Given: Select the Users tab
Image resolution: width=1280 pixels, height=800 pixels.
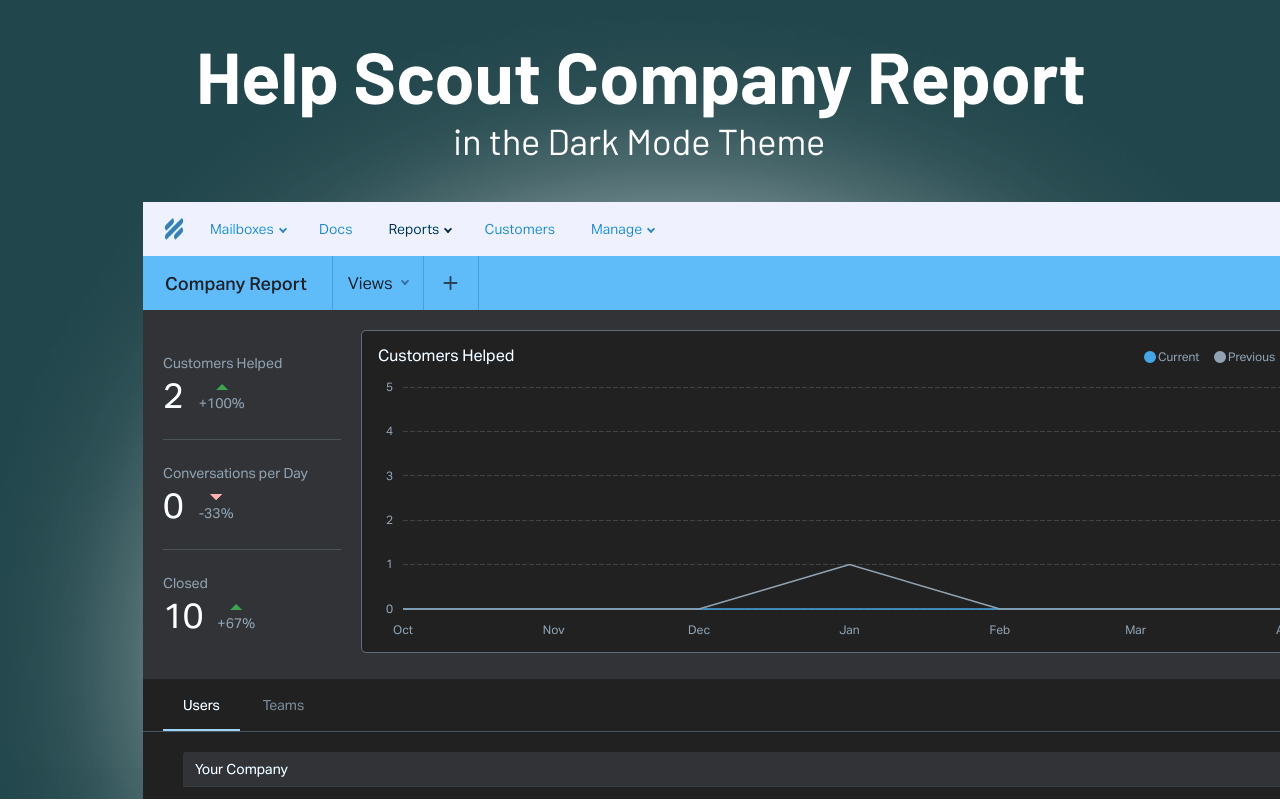Looking at the screenshot, I should click(x=201, y=705).
